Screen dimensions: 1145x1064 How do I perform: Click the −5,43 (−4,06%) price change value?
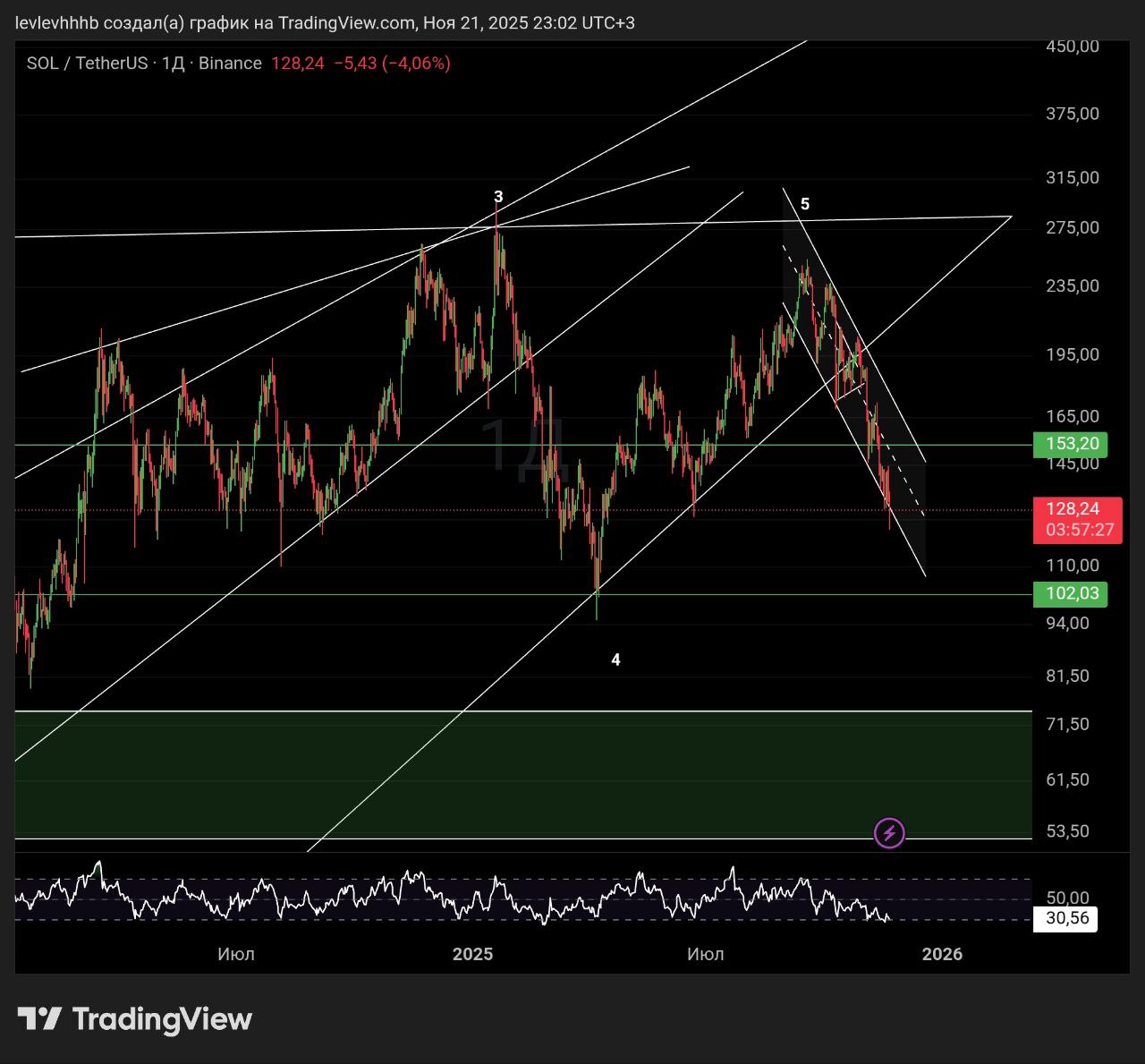click(x=392, y=64)
